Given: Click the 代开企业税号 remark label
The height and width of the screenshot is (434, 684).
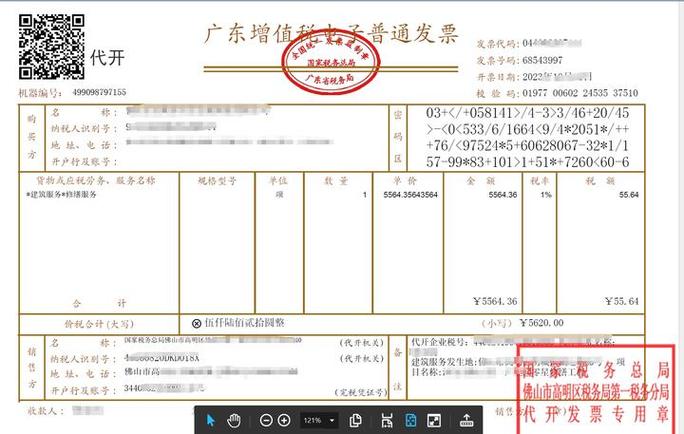Looking at the screenshot, I should tap(442, 342).
